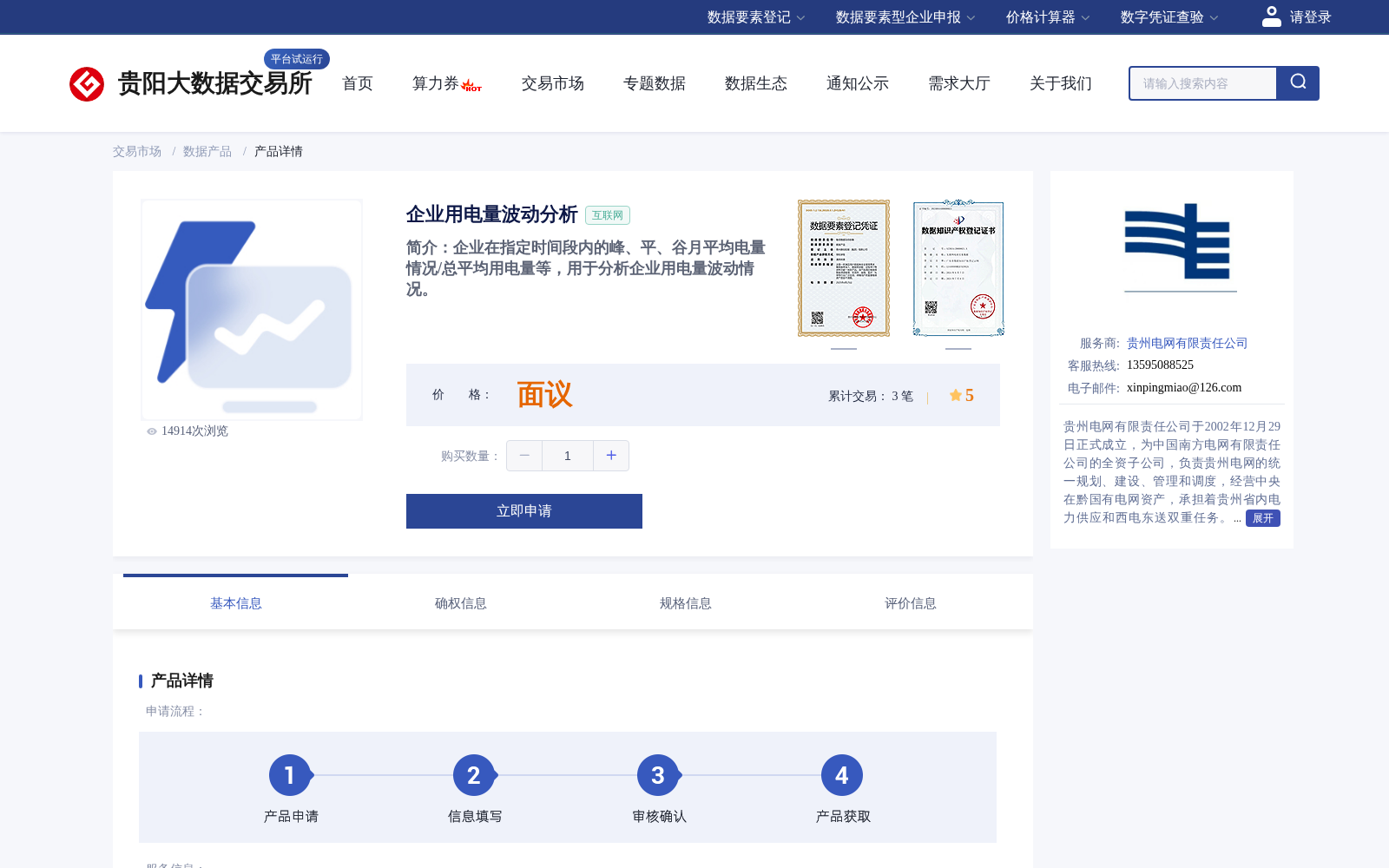The width and height of the screenshot is (1389, 868).
Task: Click the HOT flame badge beside 算力券
Action: [x=471, y=85]
